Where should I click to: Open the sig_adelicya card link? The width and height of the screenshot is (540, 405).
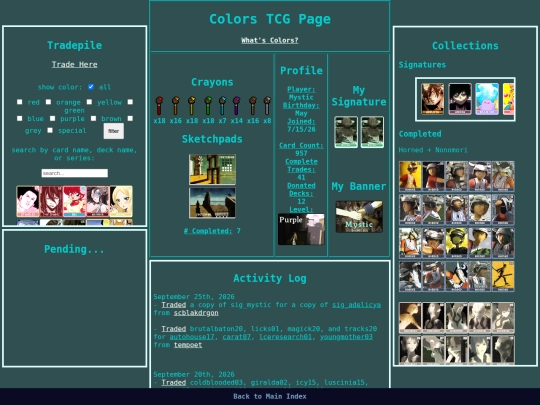tap(356, 305)
